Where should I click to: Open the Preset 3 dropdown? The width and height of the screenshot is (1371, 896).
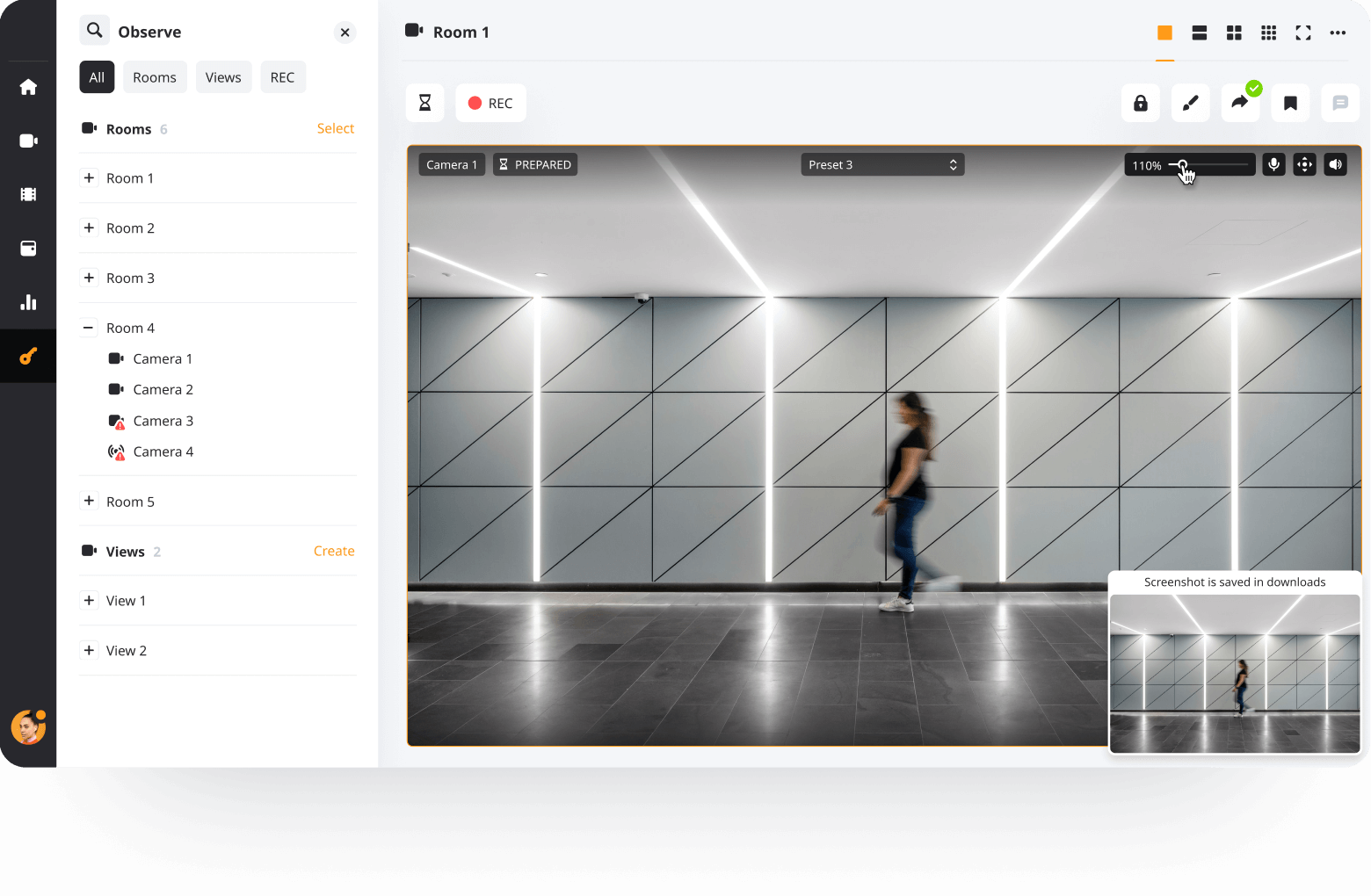882,165
